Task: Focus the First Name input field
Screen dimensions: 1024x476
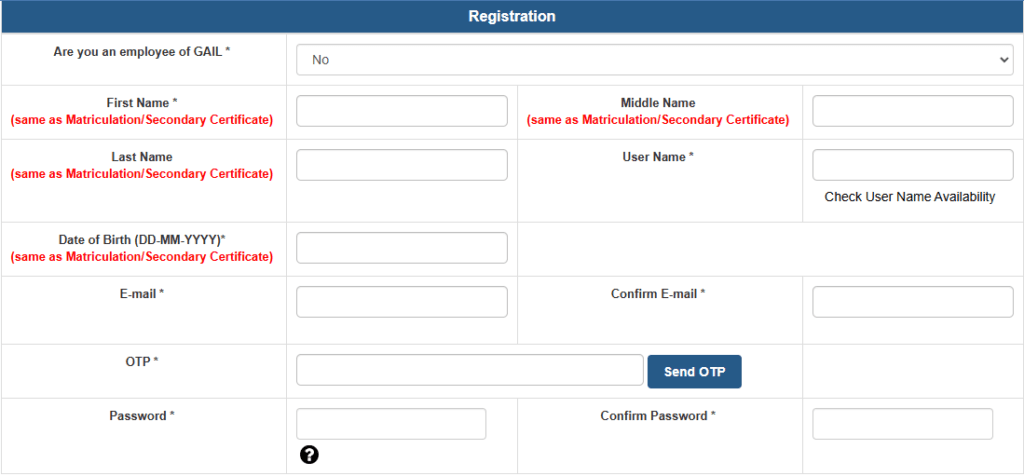Action: coord(402,111)
